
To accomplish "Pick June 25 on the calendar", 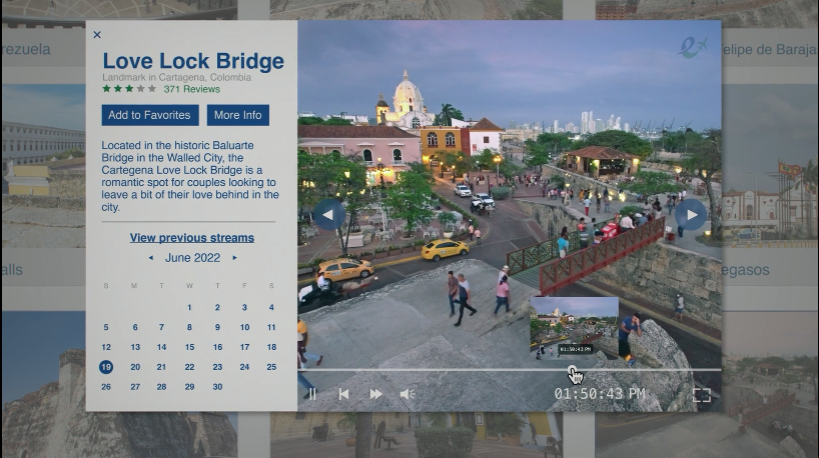I will click(x=271, y=367).
